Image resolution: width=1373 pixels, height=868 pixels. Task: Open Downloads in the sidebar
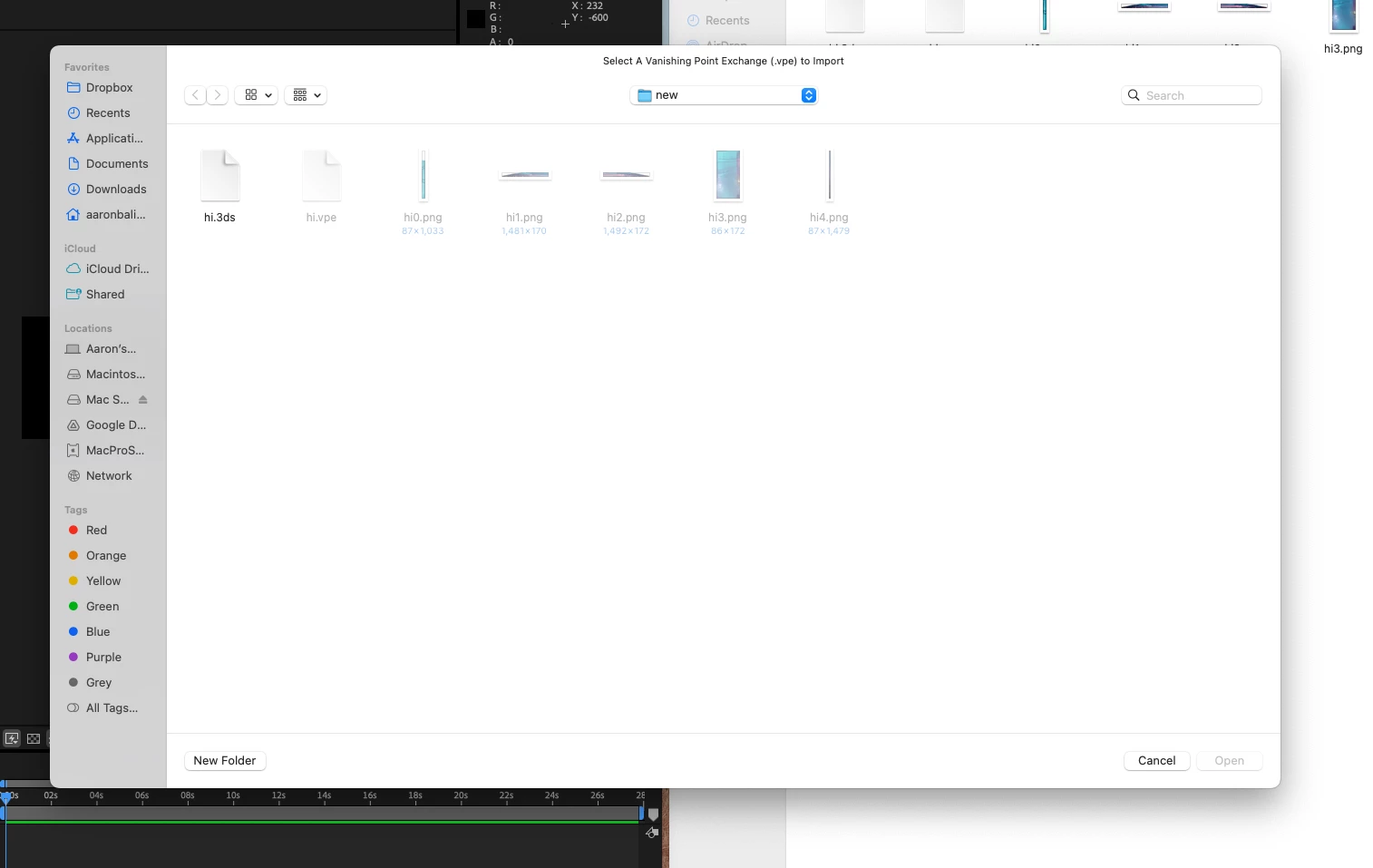pos(107,190)
